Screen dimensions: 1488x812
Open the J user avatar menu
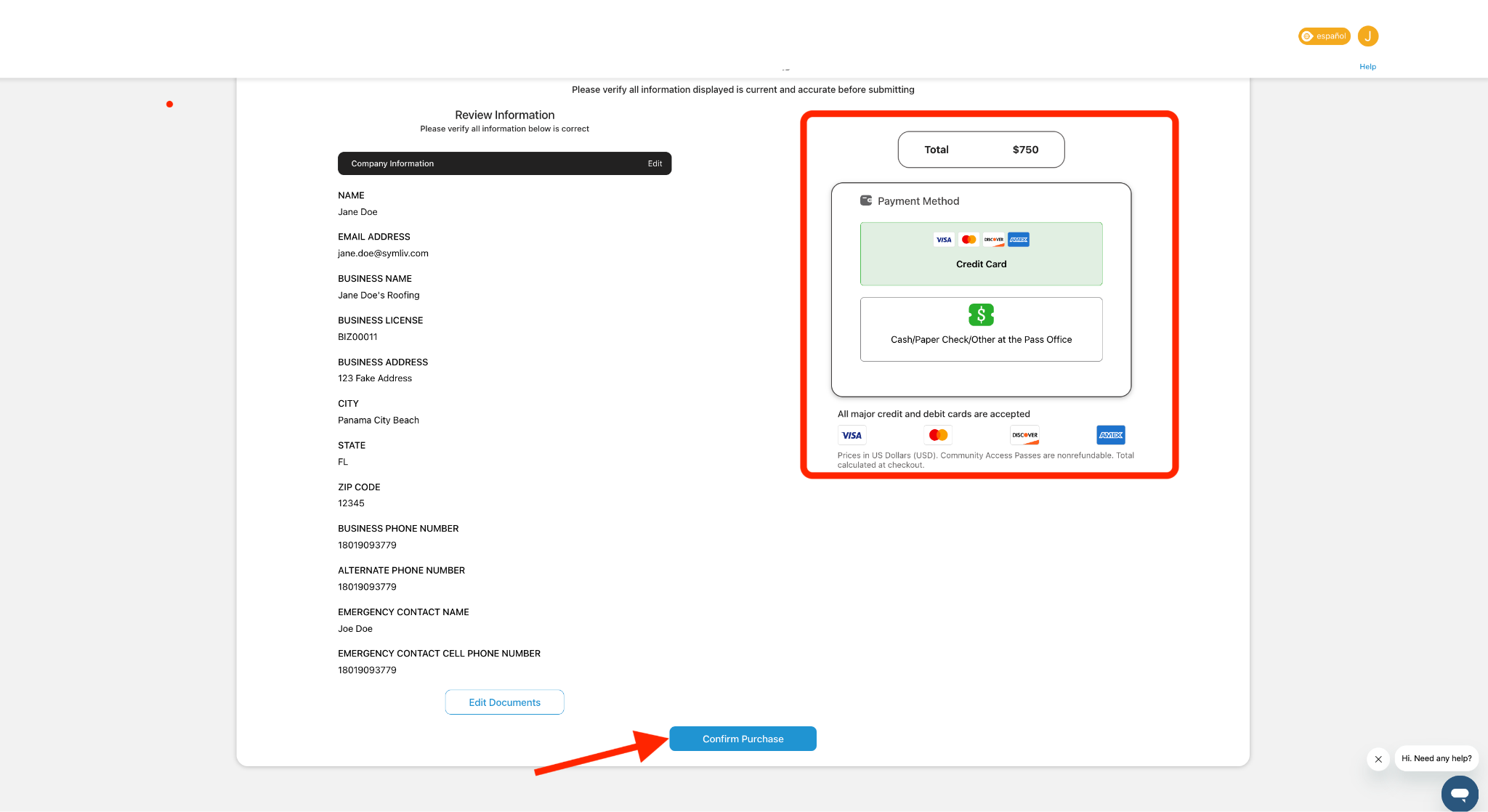coord(1367,36)
